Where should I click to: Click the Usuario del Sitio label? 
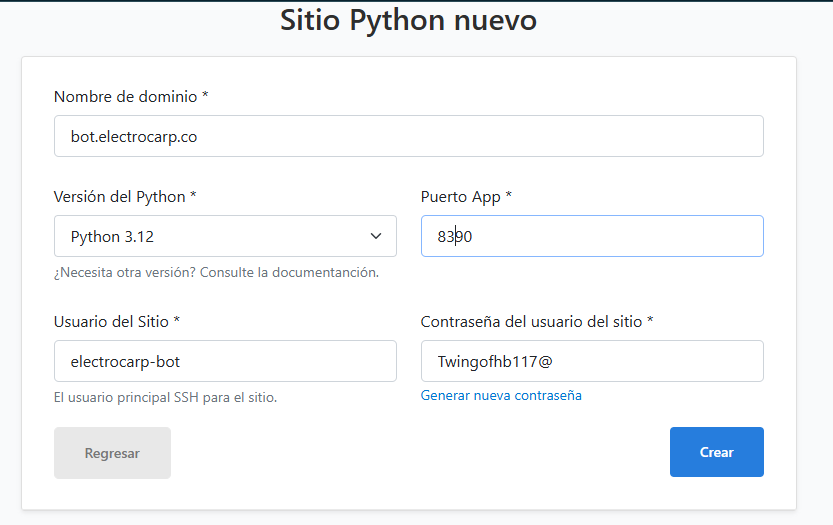(117, 321)
